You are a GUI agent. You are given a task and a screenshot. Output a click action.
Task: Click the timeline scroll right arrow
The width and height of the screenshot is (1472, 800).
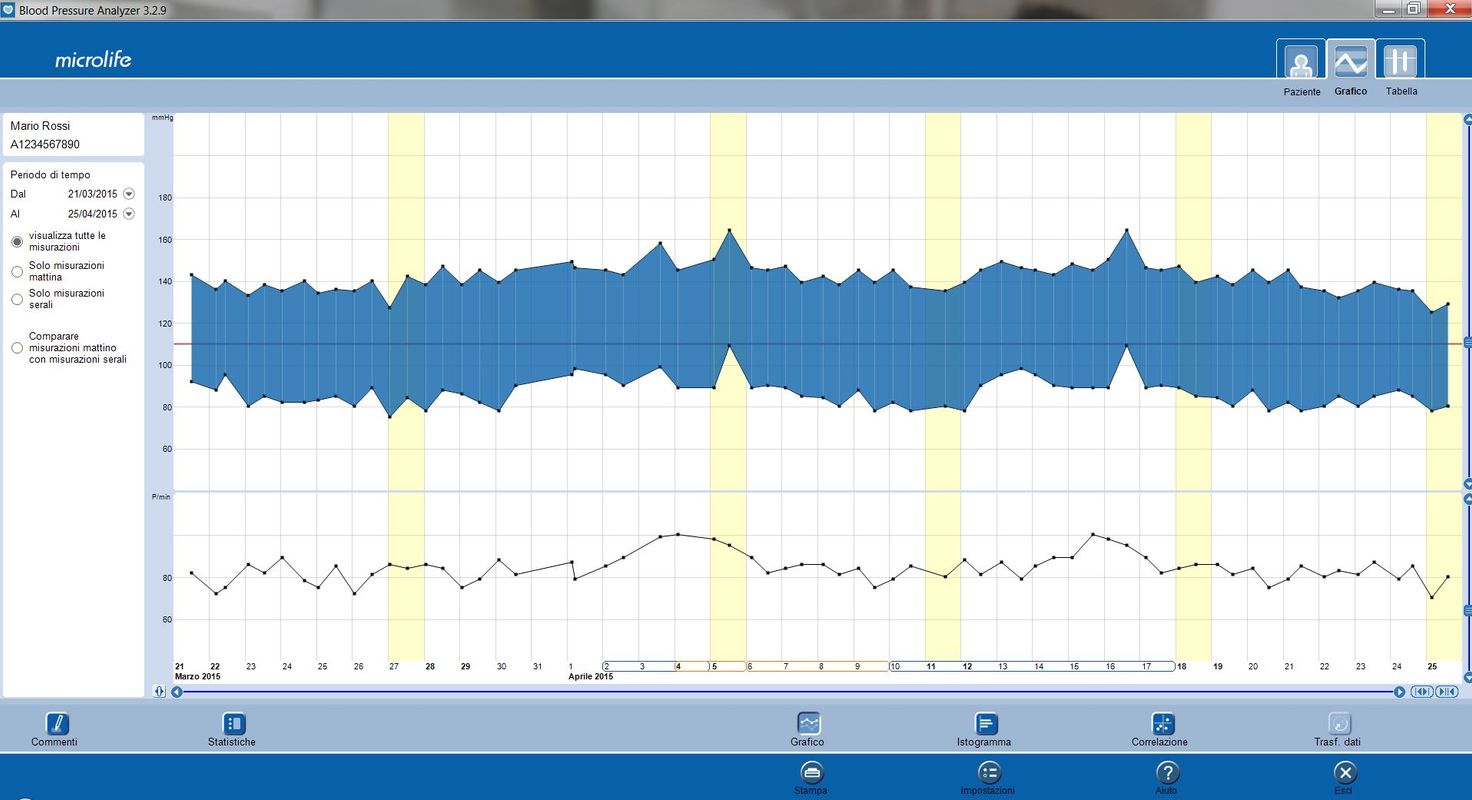click(x=1400, y=692)
